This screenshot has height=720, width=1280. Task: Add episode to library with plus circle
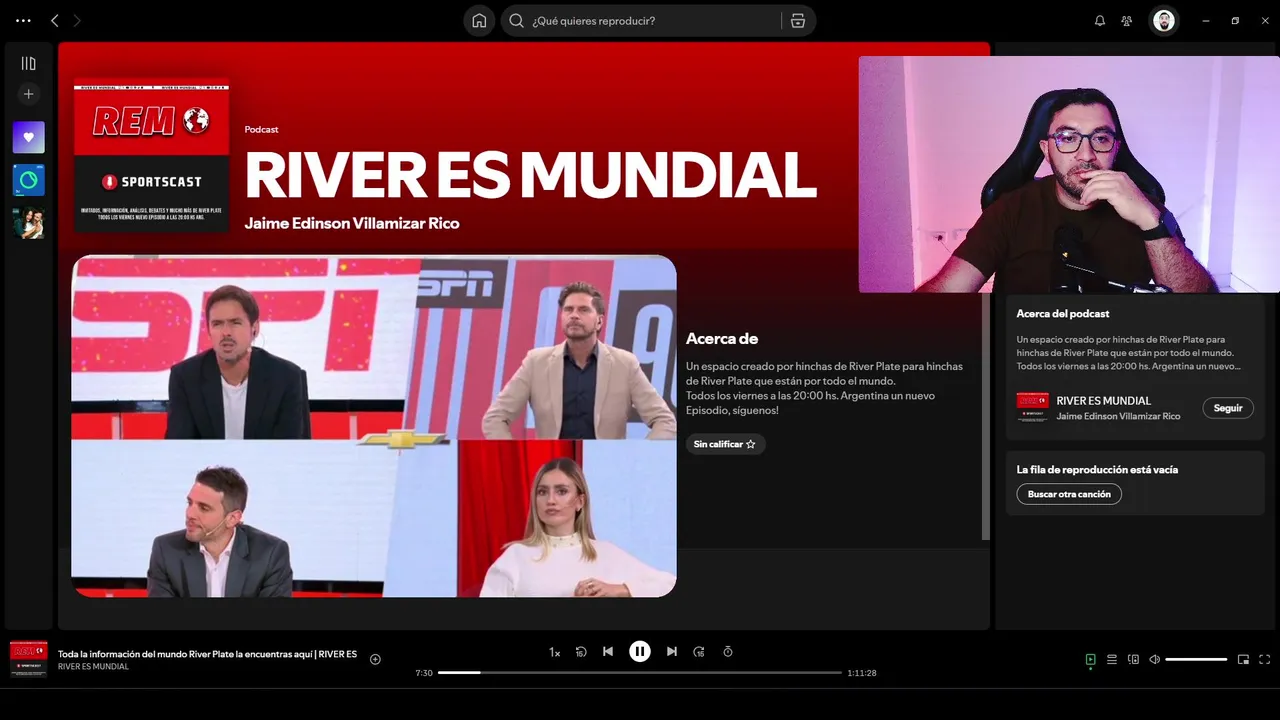coord(375,659)
